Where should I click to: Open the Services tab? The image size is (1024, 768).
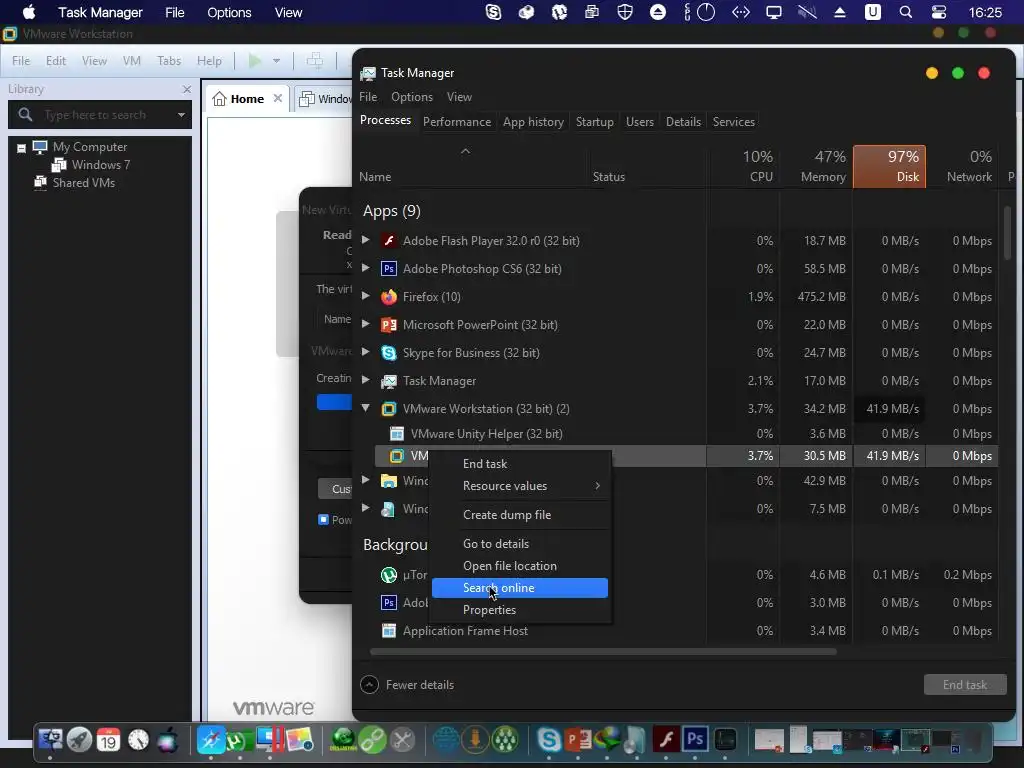click(733, 121)
